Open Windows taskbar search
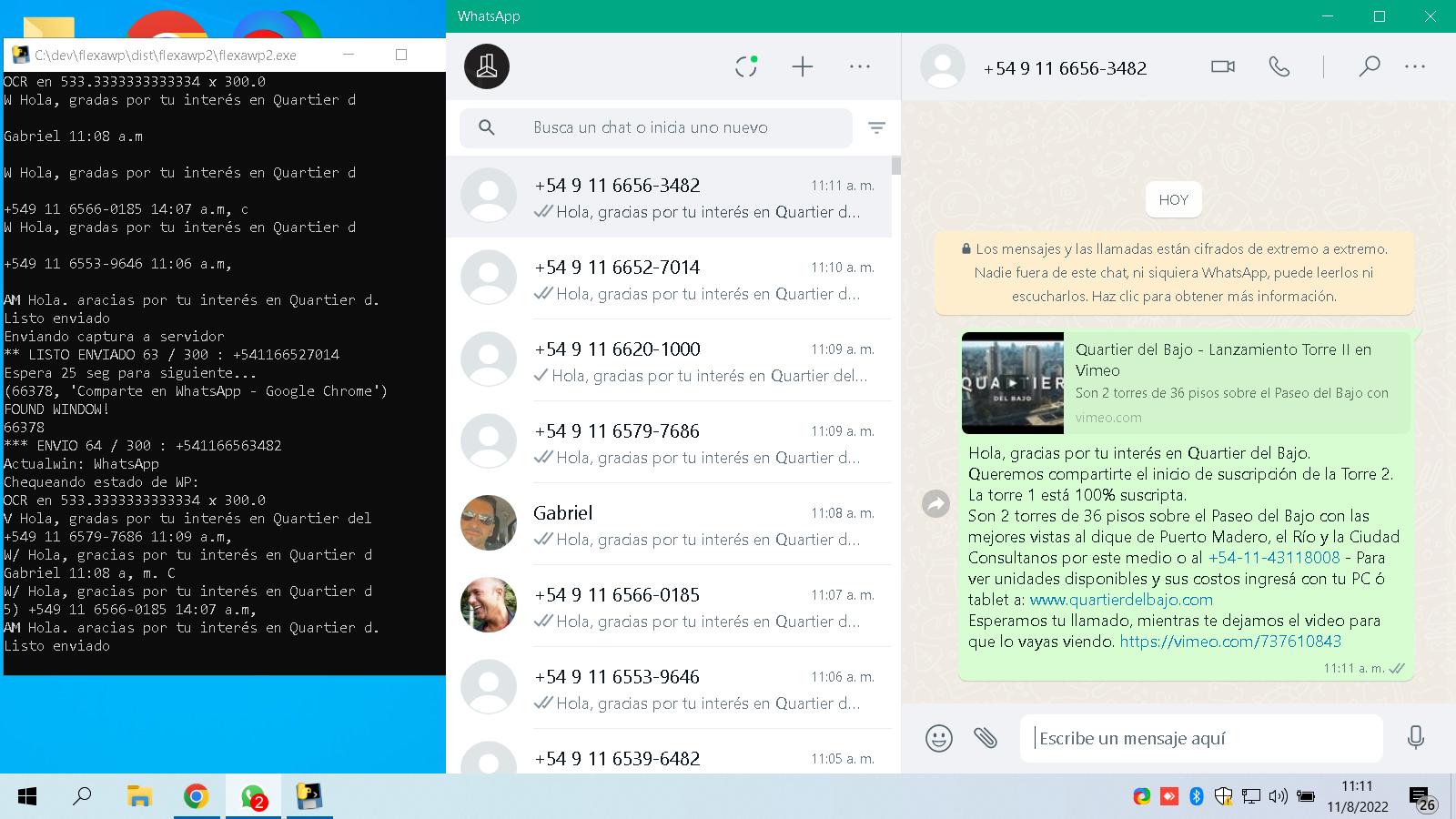This screenshot has width=1456, height=819. pyautogui.click(x=82, y=797)
